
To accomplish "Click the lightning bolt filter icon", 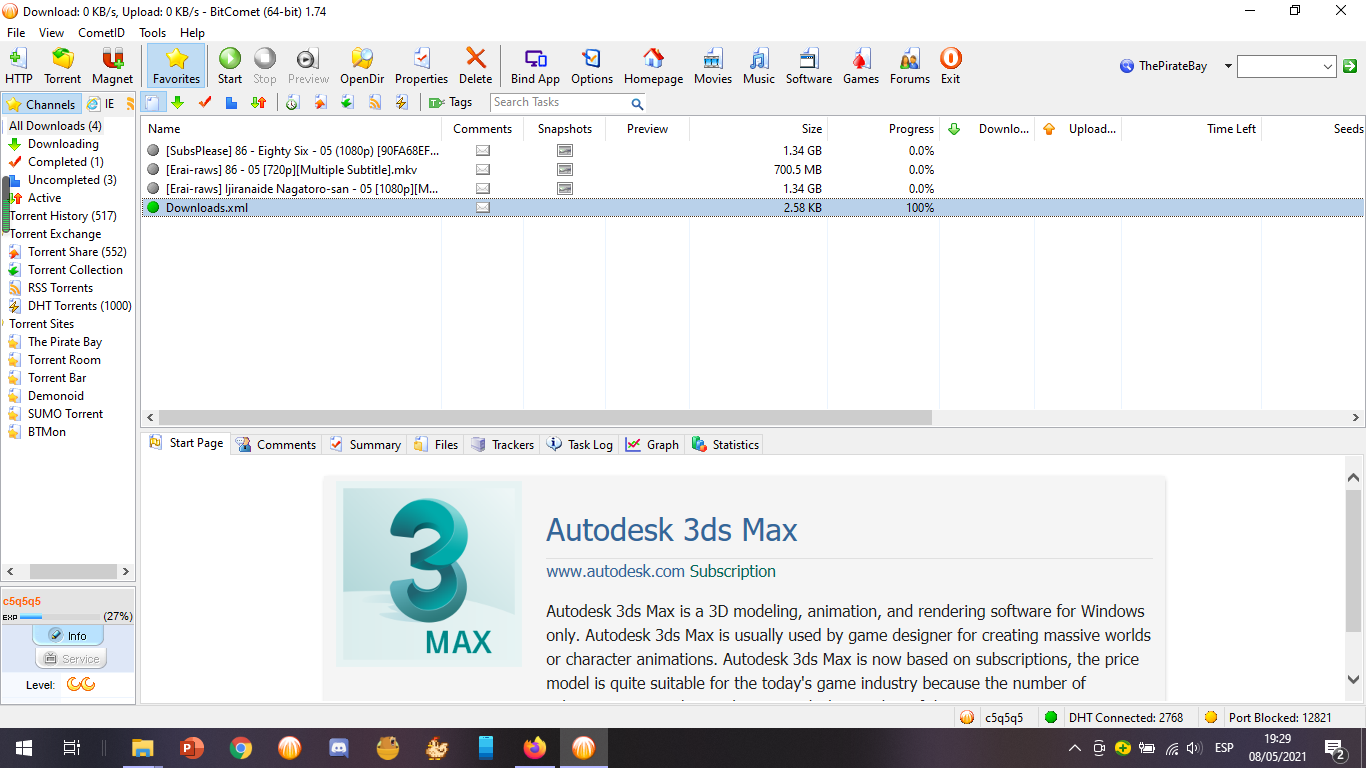I will point(402,102).
